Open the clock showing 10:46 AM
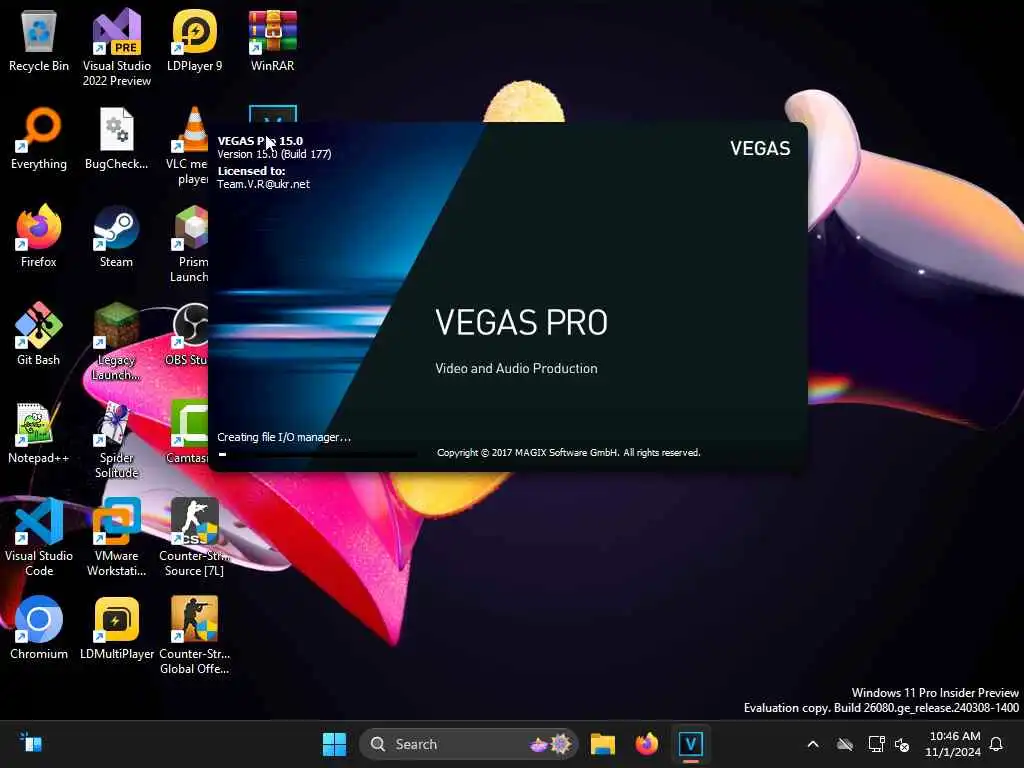Screen dimensions: 1024x768 click(953, 744)
